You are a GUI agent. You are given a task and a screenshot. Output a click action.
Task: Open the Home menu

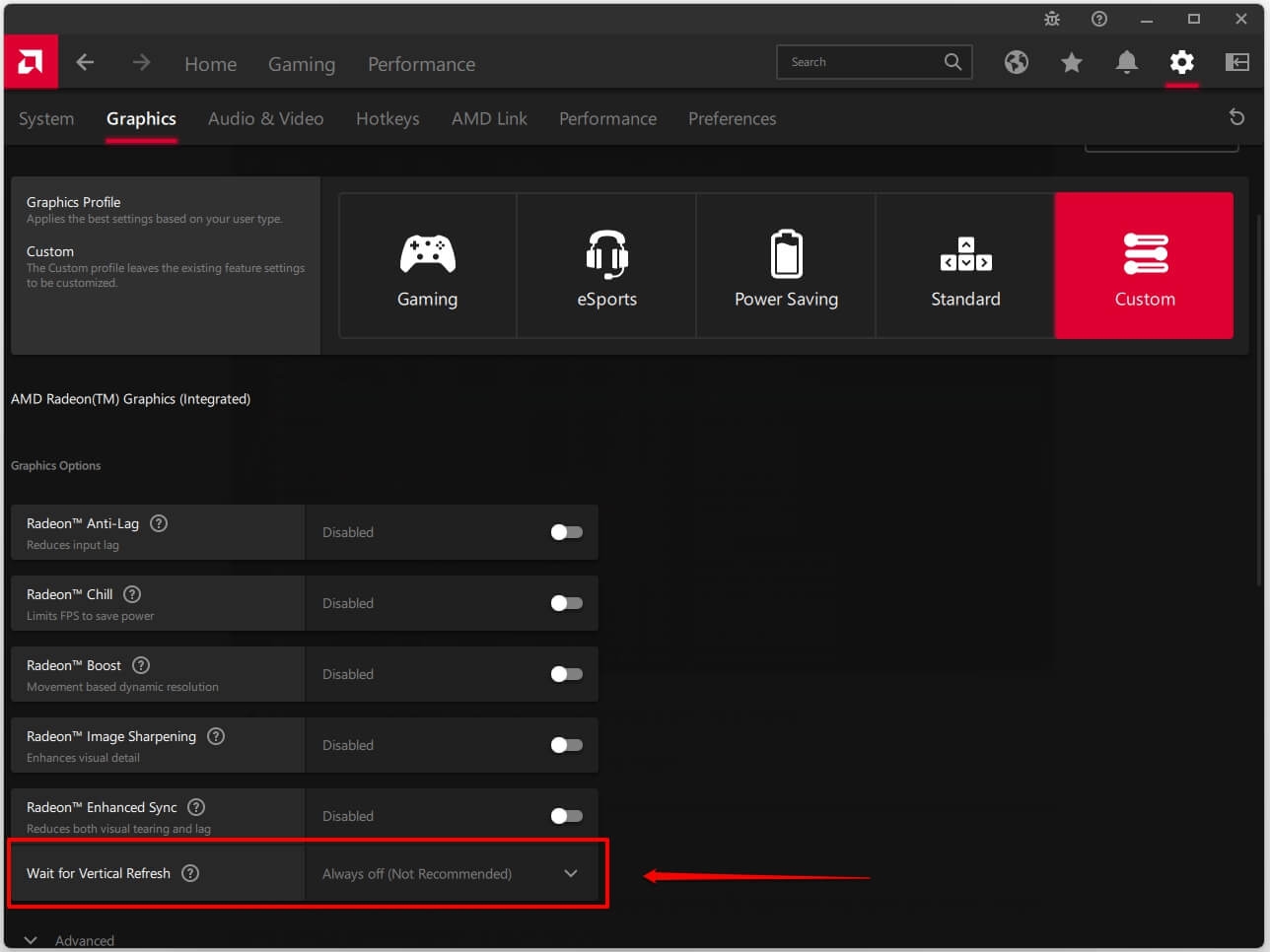click(211, 64)
